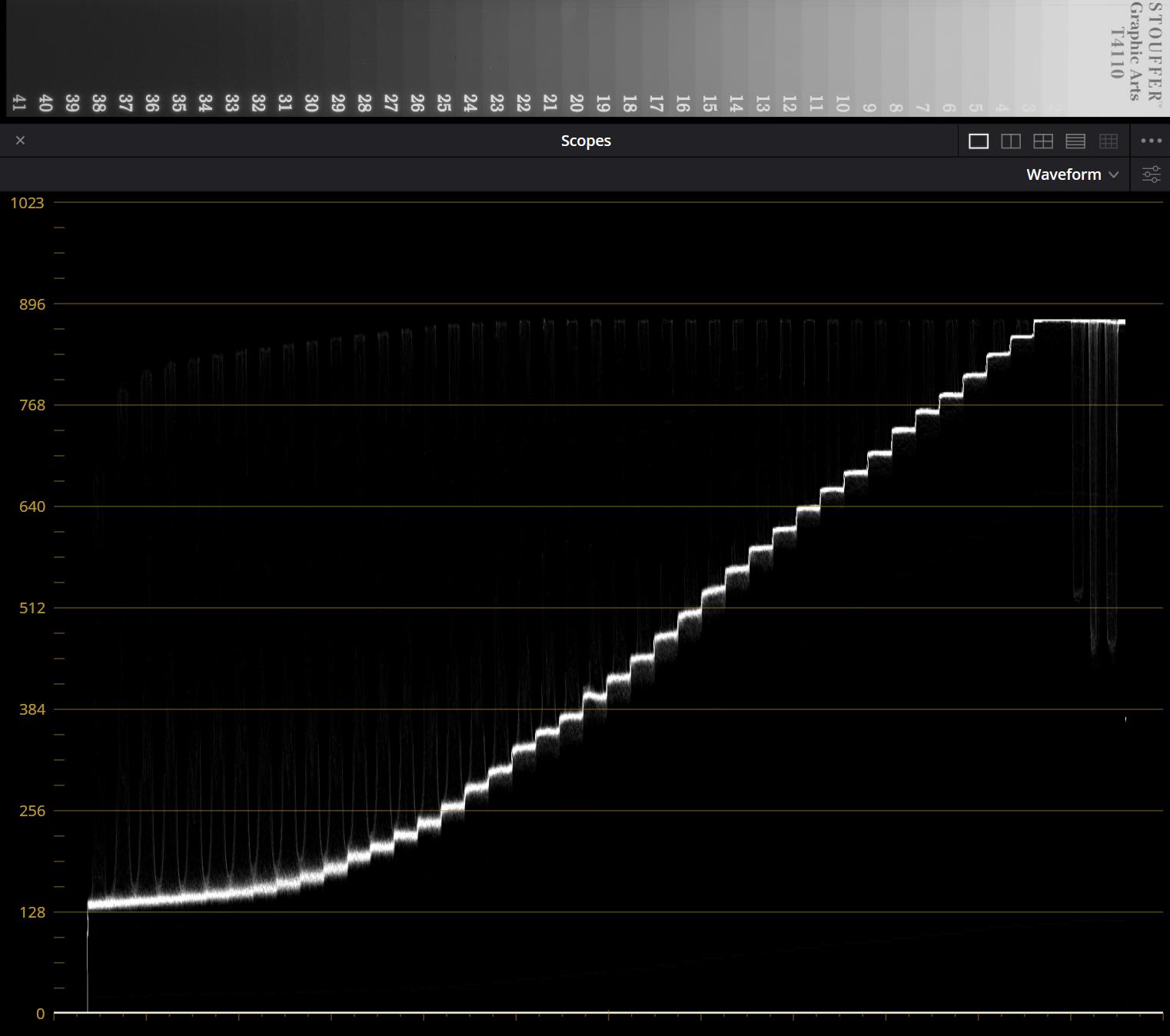The height and width of the screenshot is (1036, 1170).
Task: Select two-up scope layout view
Action: [x=1011, y=141]
